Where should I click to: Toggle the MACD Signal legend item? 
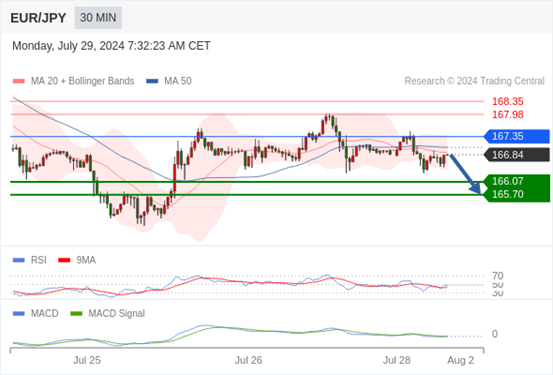coord(108,313)
